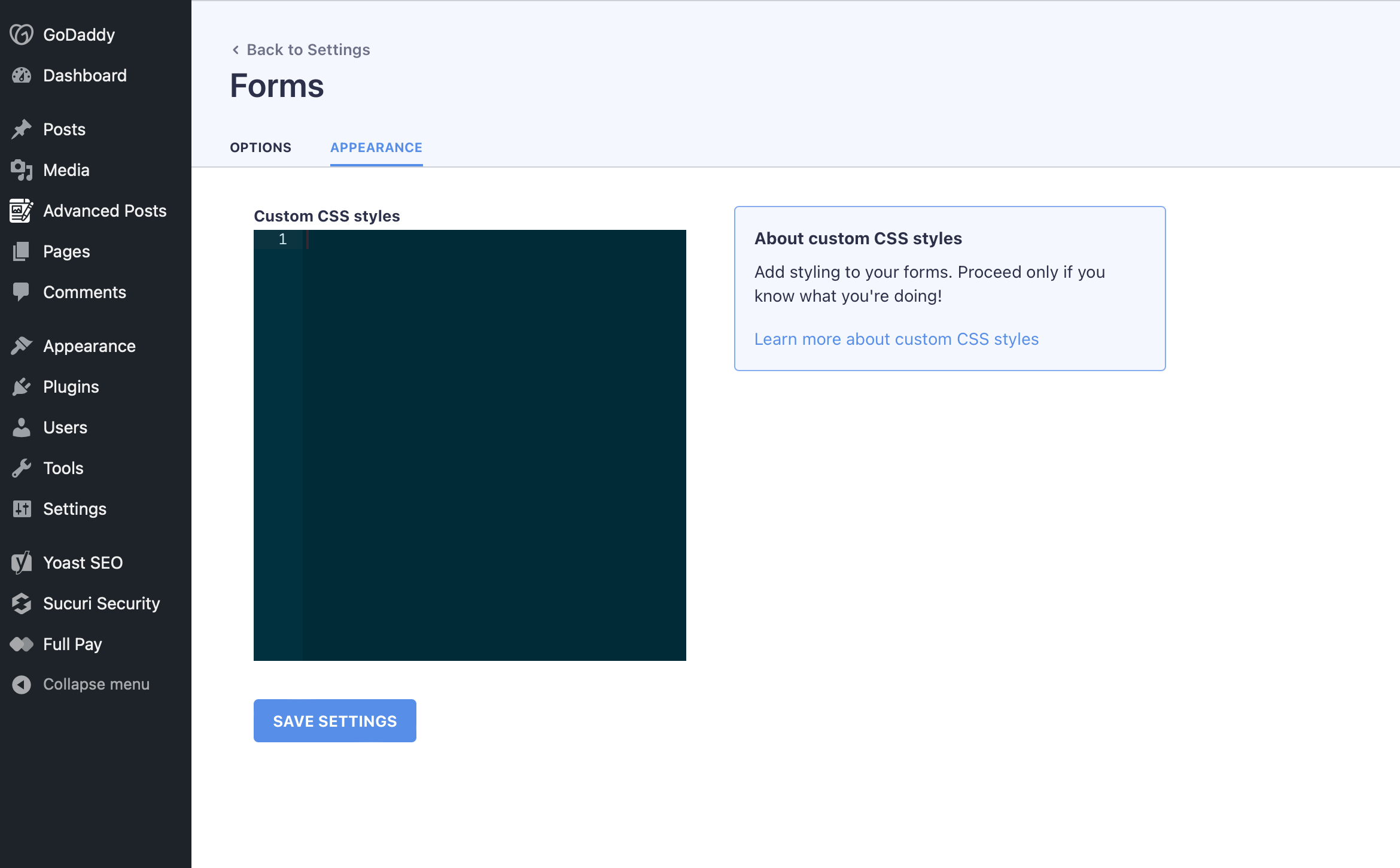Open the Full Pay menu item
This screenshot has width=1400, height=868.
pos(72,644)
